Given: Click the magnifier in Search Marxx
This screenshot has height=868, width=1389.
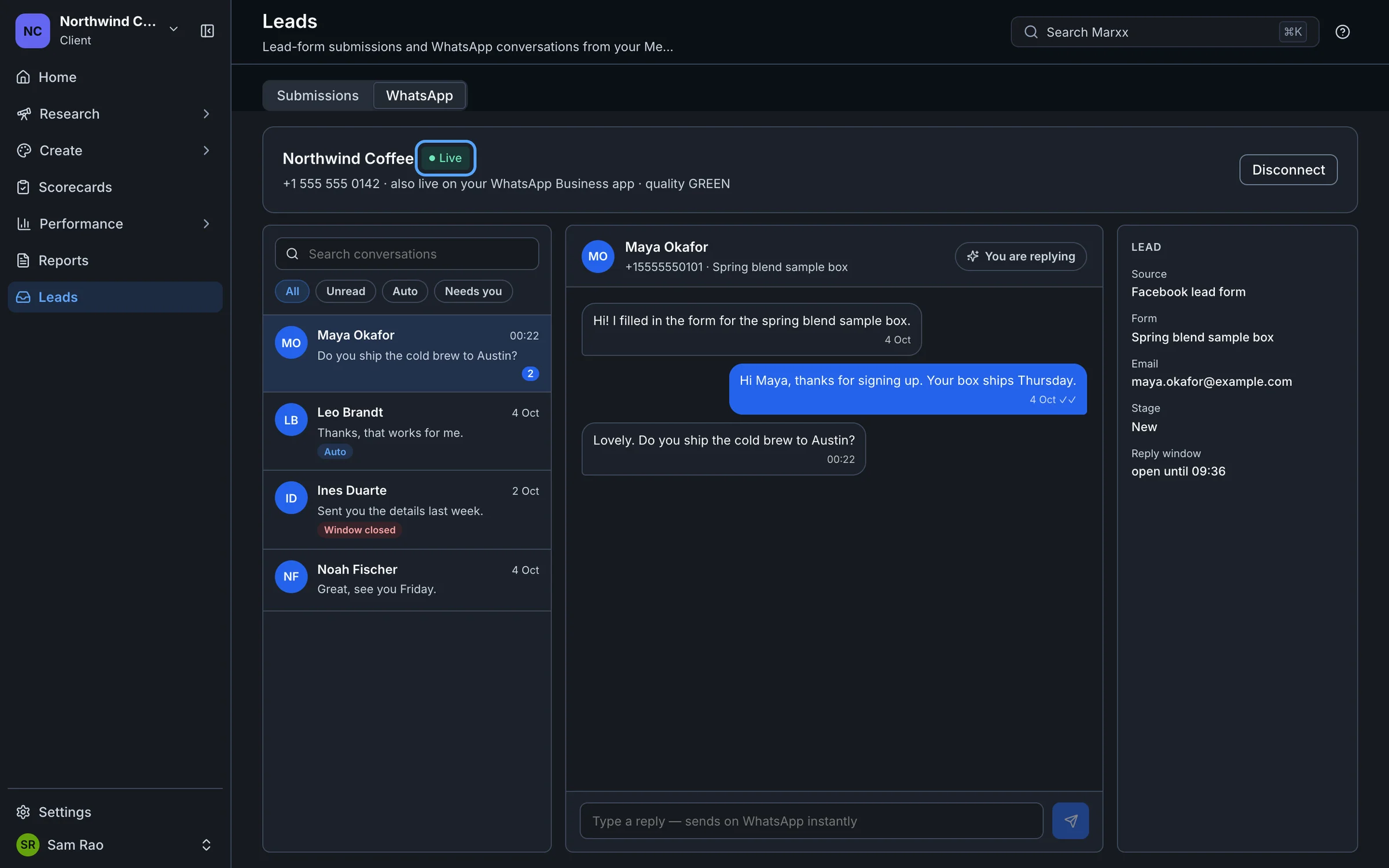Looking at the screenshot, I should pos(1031,32).
